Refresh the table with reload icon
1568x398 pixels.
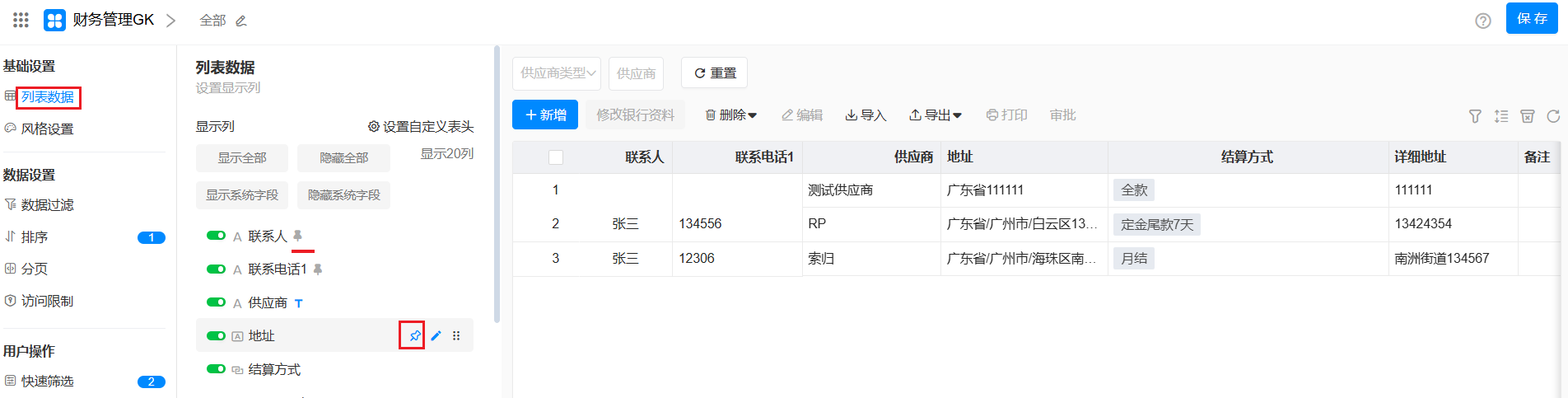(1553, 116)
